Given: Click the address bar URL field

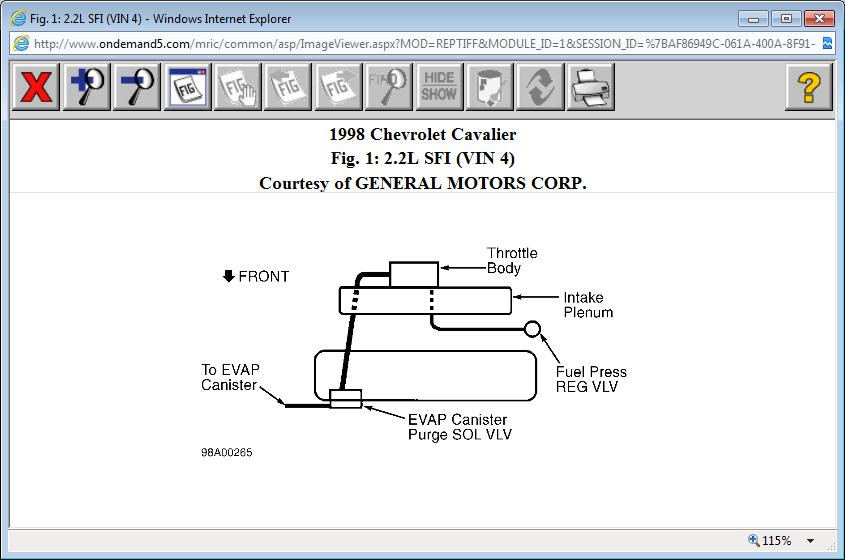Looking at the screenshot, I should click(x=420, y=44).
